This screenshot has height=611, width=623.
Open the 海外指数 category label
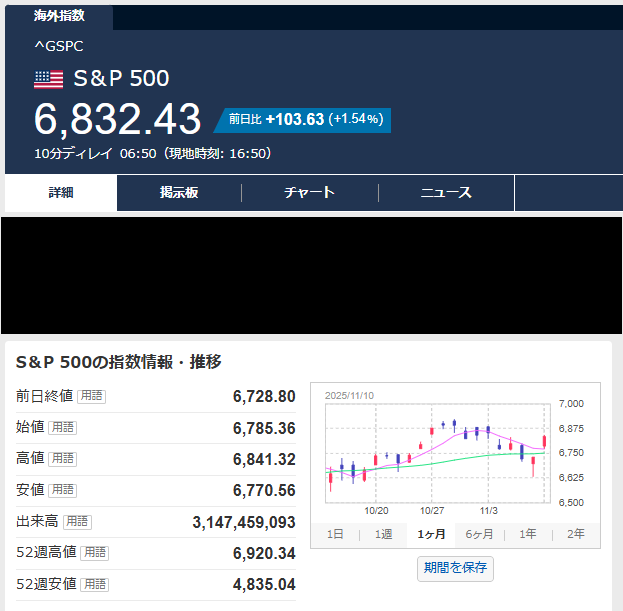[59, 16]
